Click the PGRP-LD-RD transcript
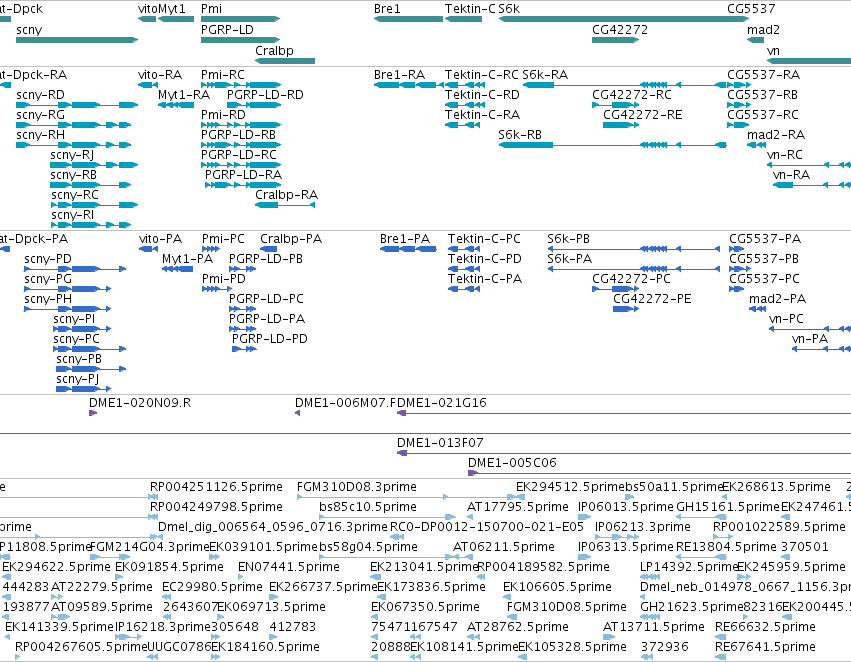851x662 pixels. click(x=254, y=105)
